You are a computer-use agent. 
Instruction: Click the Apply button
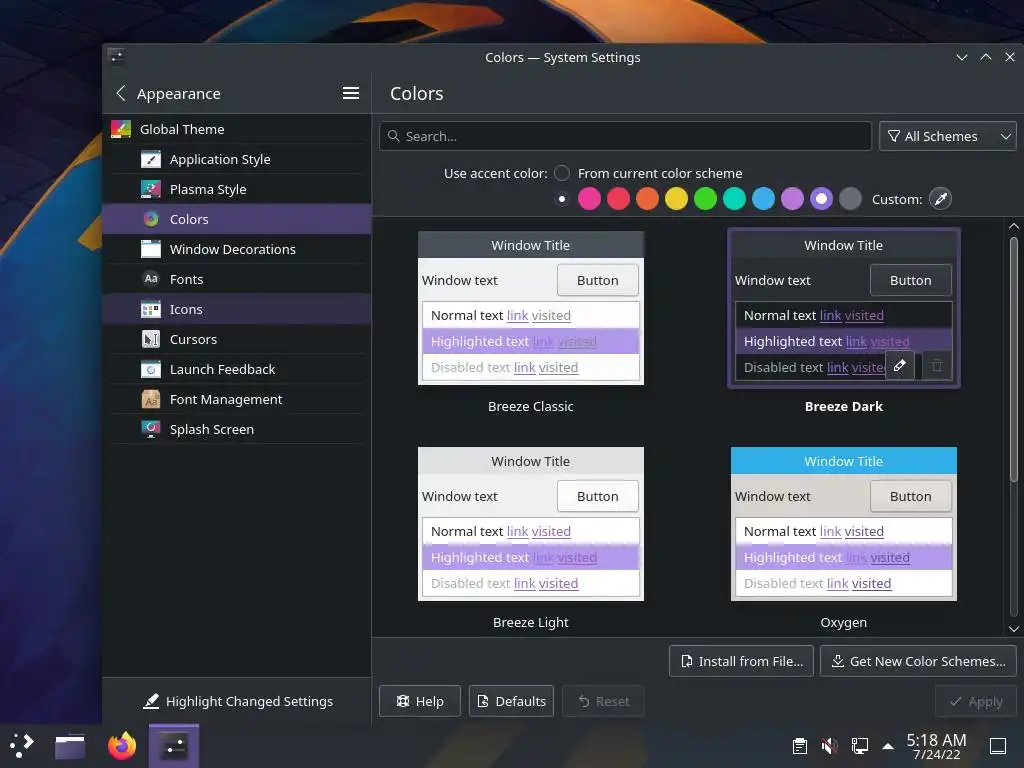(976, 701)
